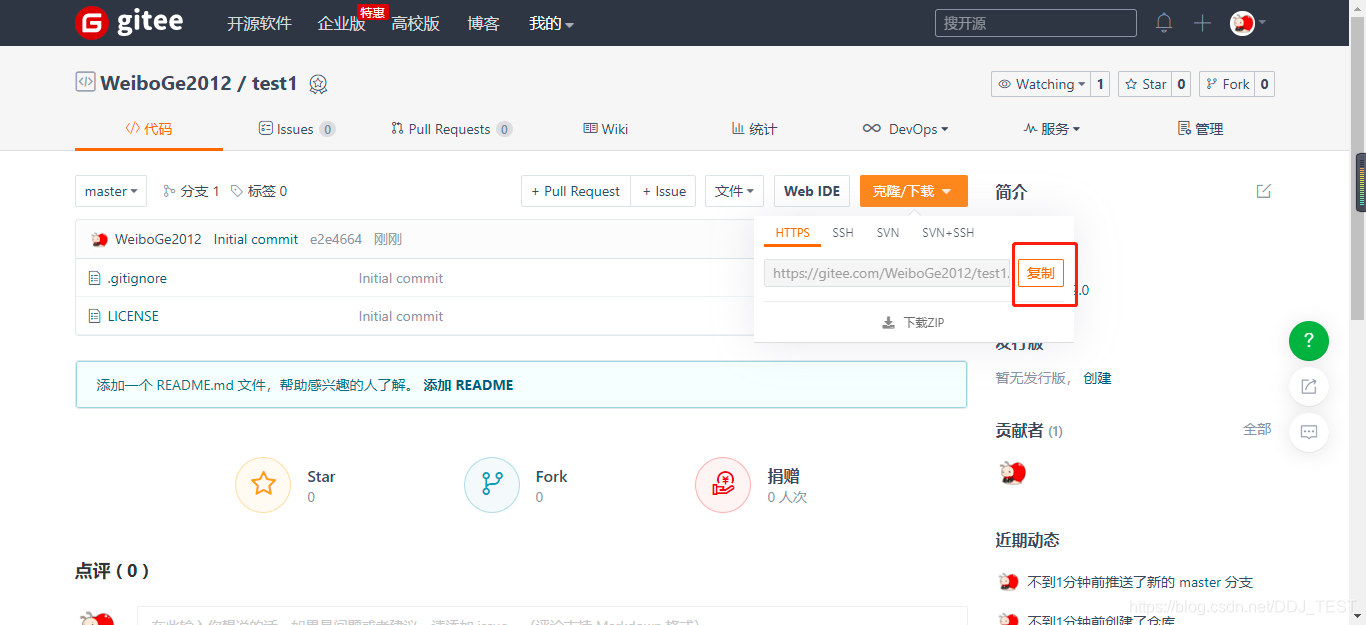Click the HTTPS clone URL field
The width and height of the screenshot is (1366, 625).
click(889, 273)
